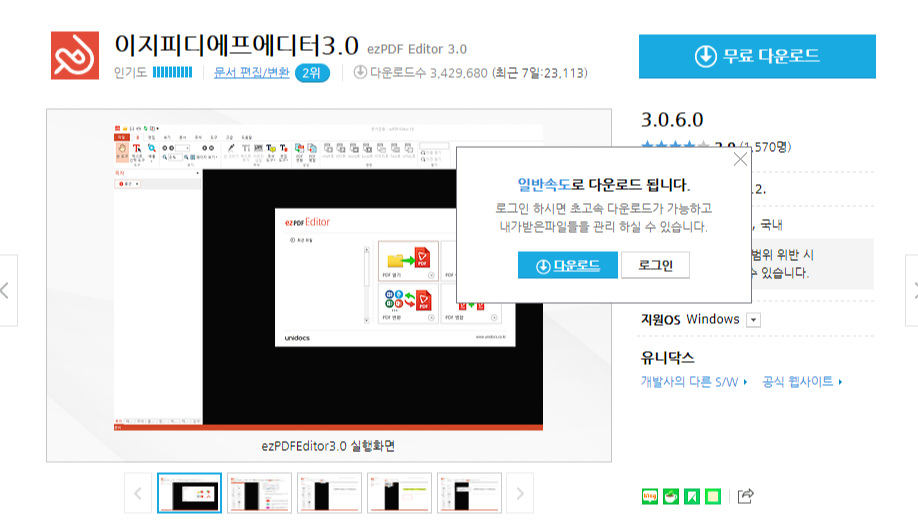The width and height of the screenshot is (918, 527).
Task: Select the first highlighted screenshot thumbnail
Action: point(189,493)
